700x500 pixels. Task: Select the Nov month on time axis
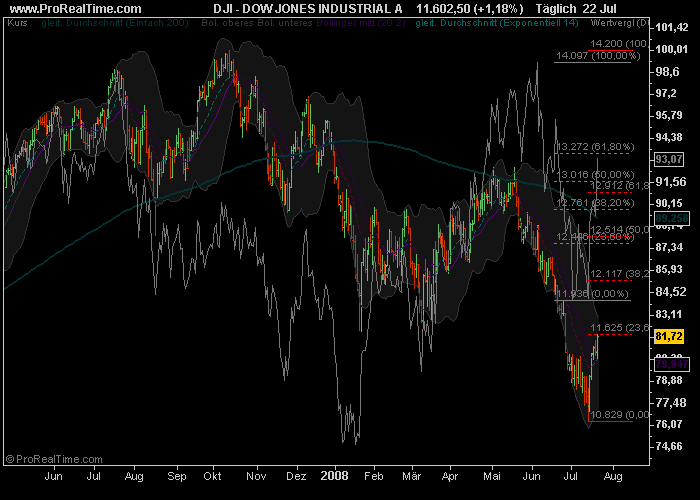coord(256,476)
